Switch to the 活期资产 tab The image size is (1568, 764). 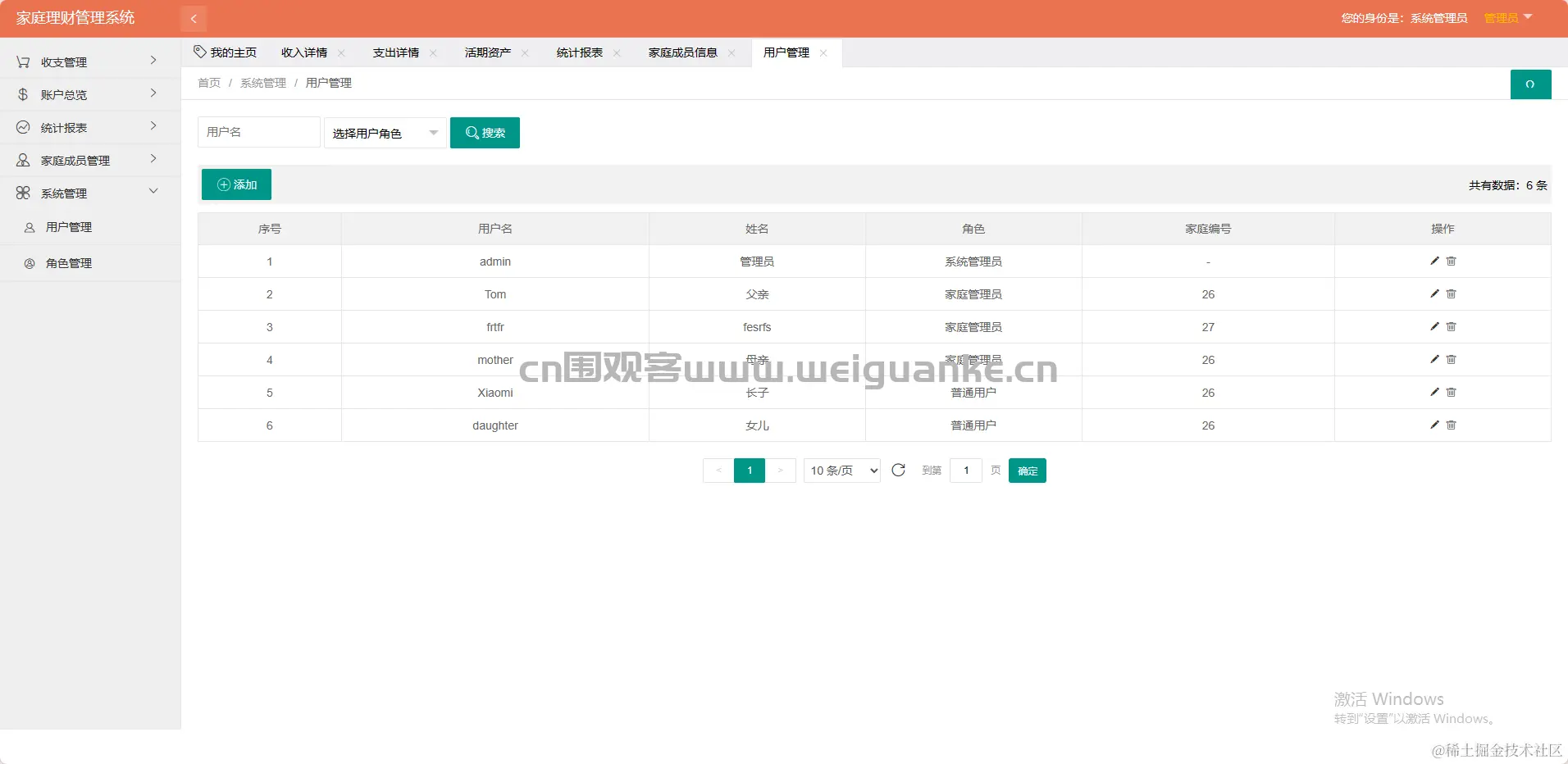pyautogui.click(x=488, y=52)
